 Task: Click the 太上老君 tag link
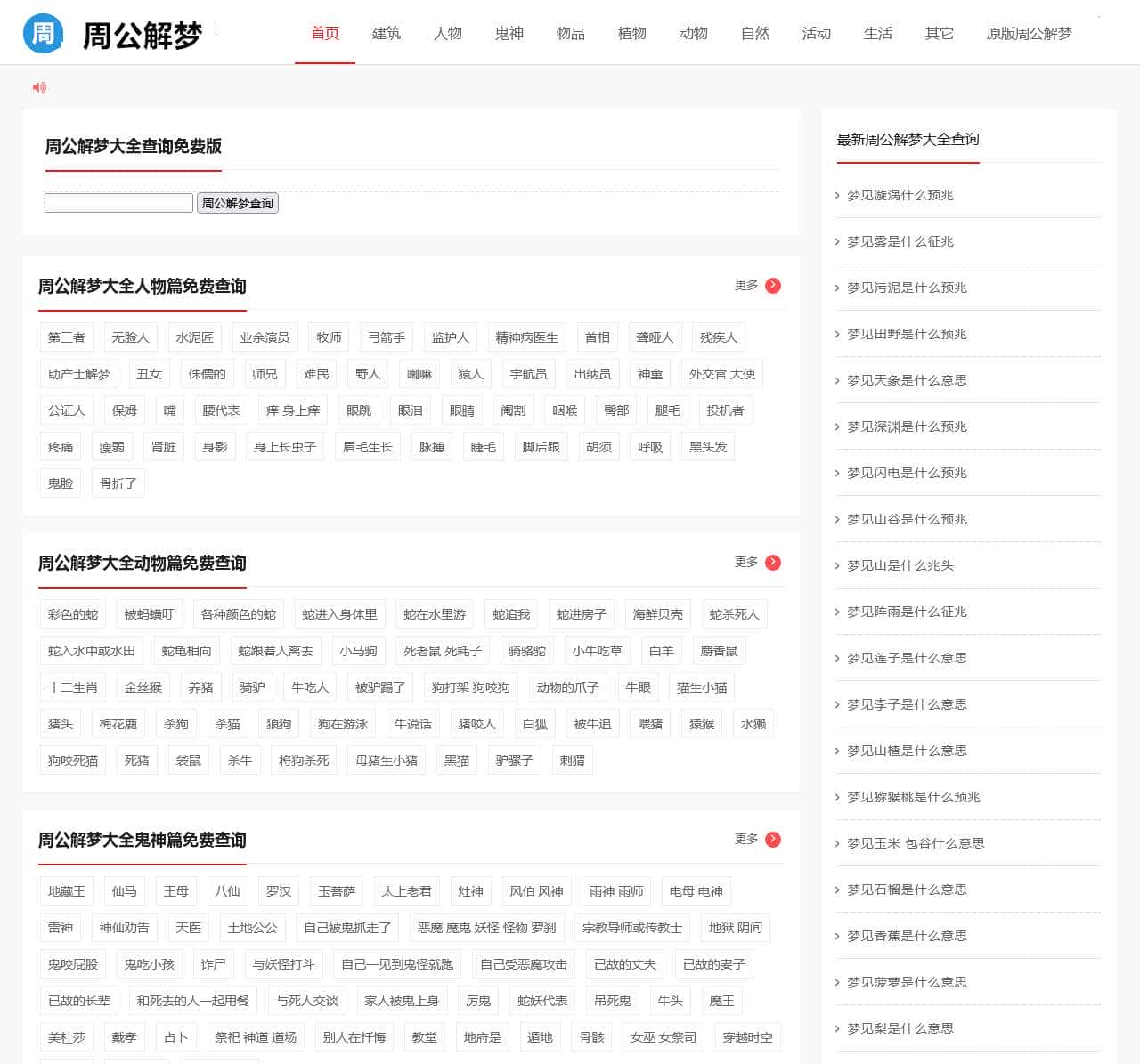[406, 891]
